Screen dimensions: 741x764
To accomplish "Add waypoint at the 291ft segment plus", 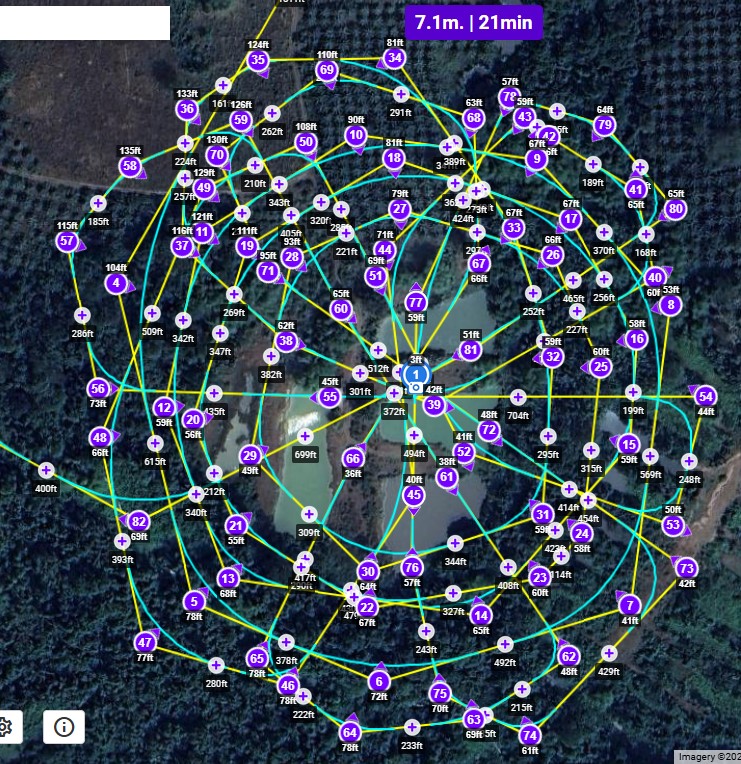I will click(400, 94).
